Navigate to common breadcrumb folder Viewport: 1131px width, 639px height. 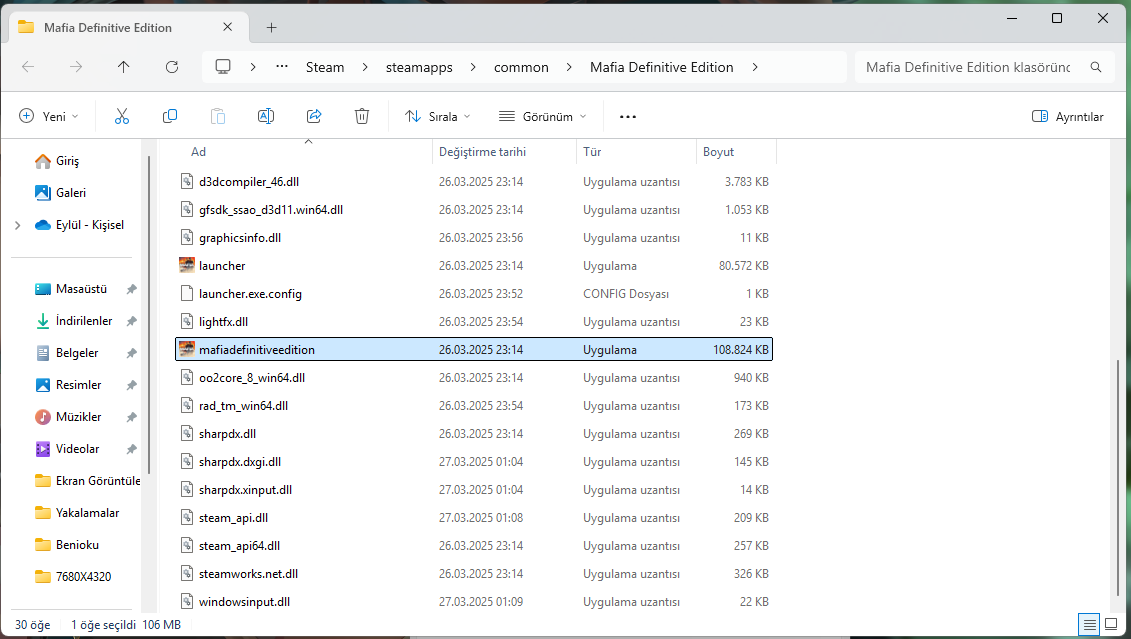point(521,67)
